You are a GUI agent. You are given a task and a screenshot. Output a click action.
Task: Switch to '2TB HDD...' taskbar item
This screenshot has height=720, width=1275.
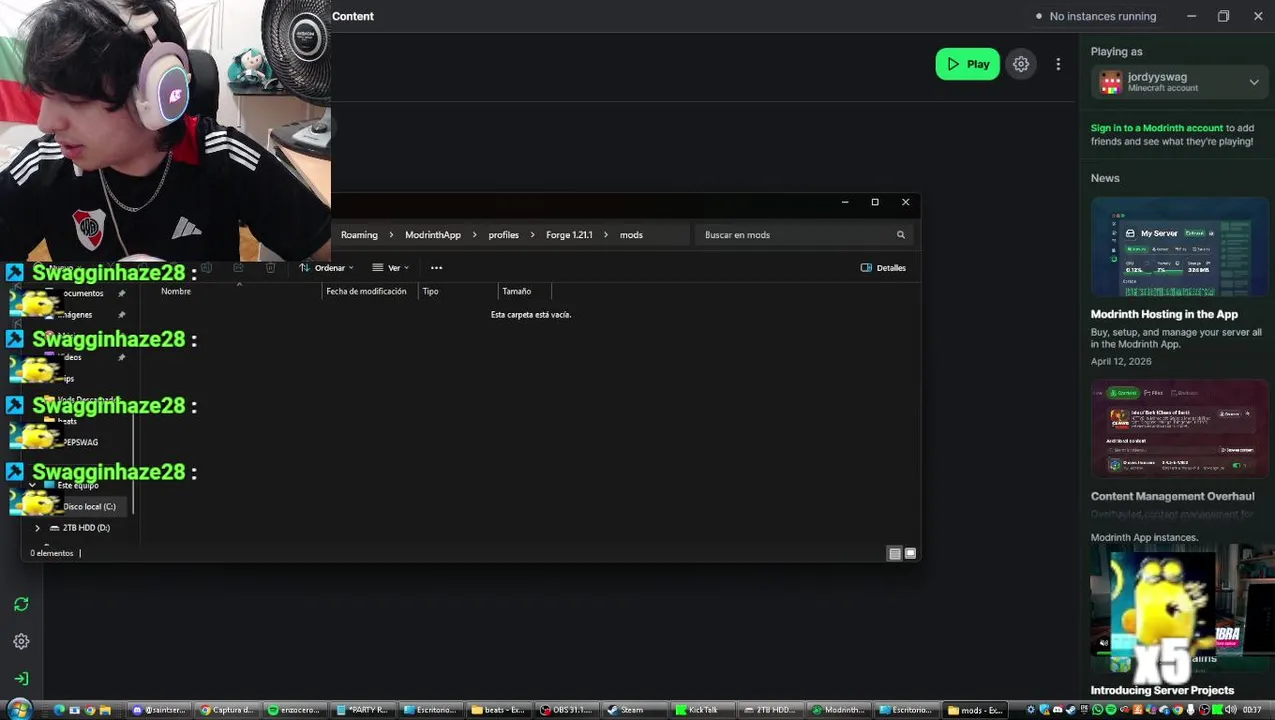point(769,710)
